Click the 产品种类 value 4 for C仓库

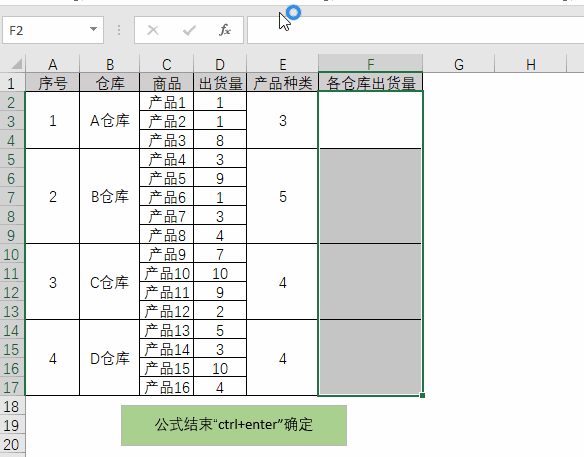click(x=283, y=282)
